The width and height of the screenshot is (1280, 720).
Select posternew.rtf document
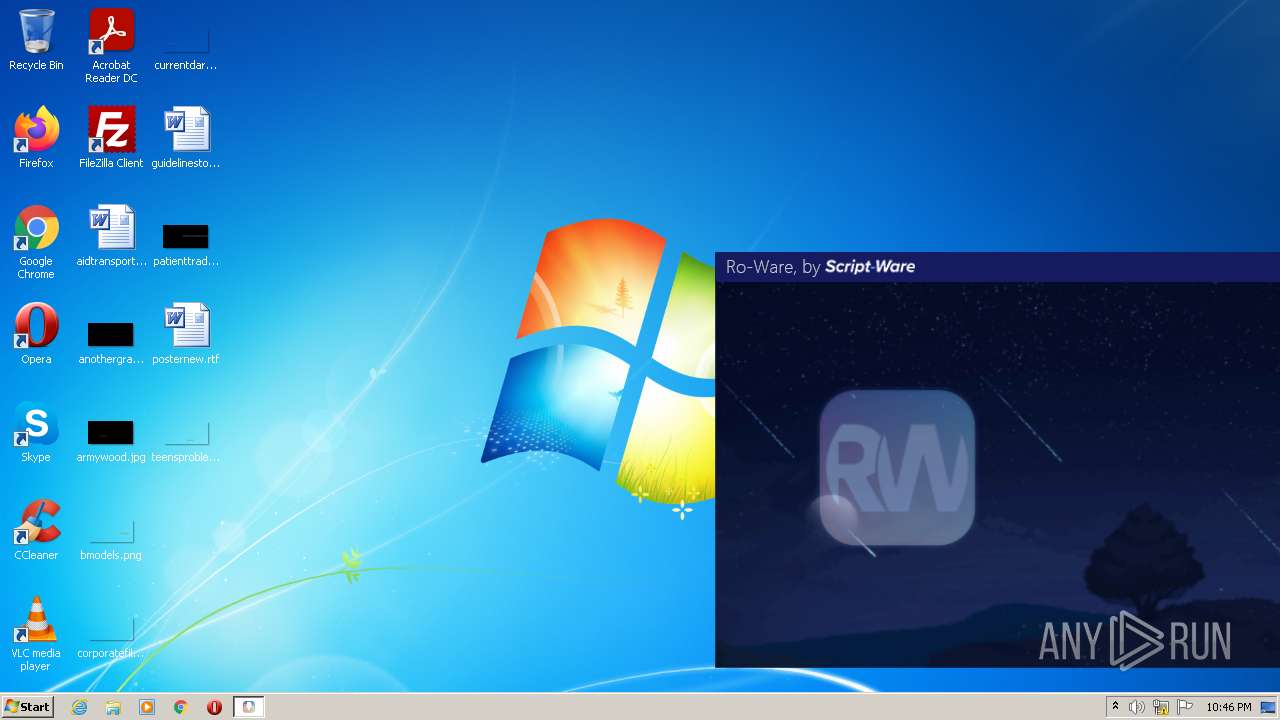186,334
